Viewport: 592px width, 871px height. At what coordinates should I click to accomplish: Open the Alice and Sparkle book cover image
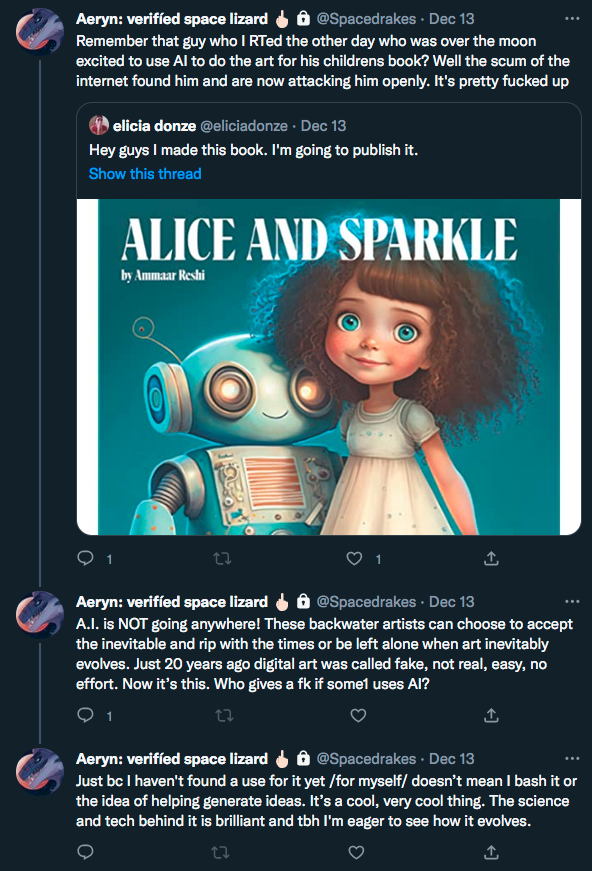[329, 367]
